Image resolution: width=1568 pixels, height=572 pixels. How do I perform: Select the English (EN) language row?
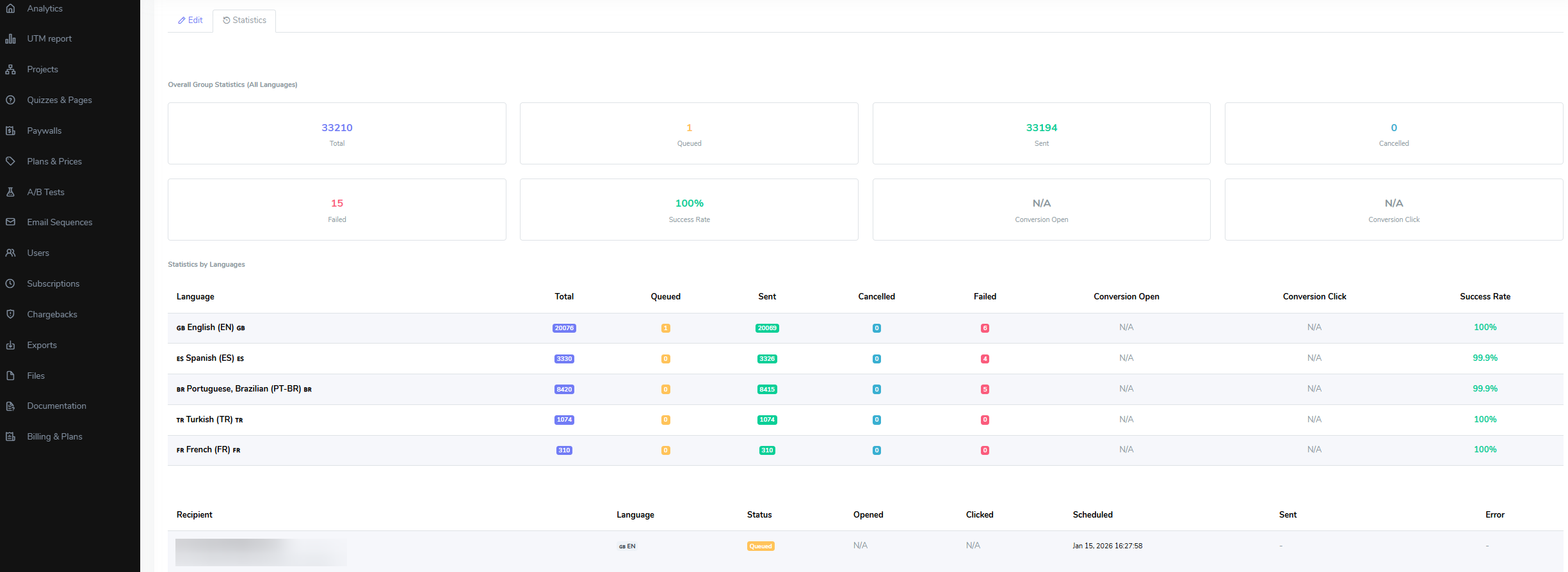[x=865, y=328]
